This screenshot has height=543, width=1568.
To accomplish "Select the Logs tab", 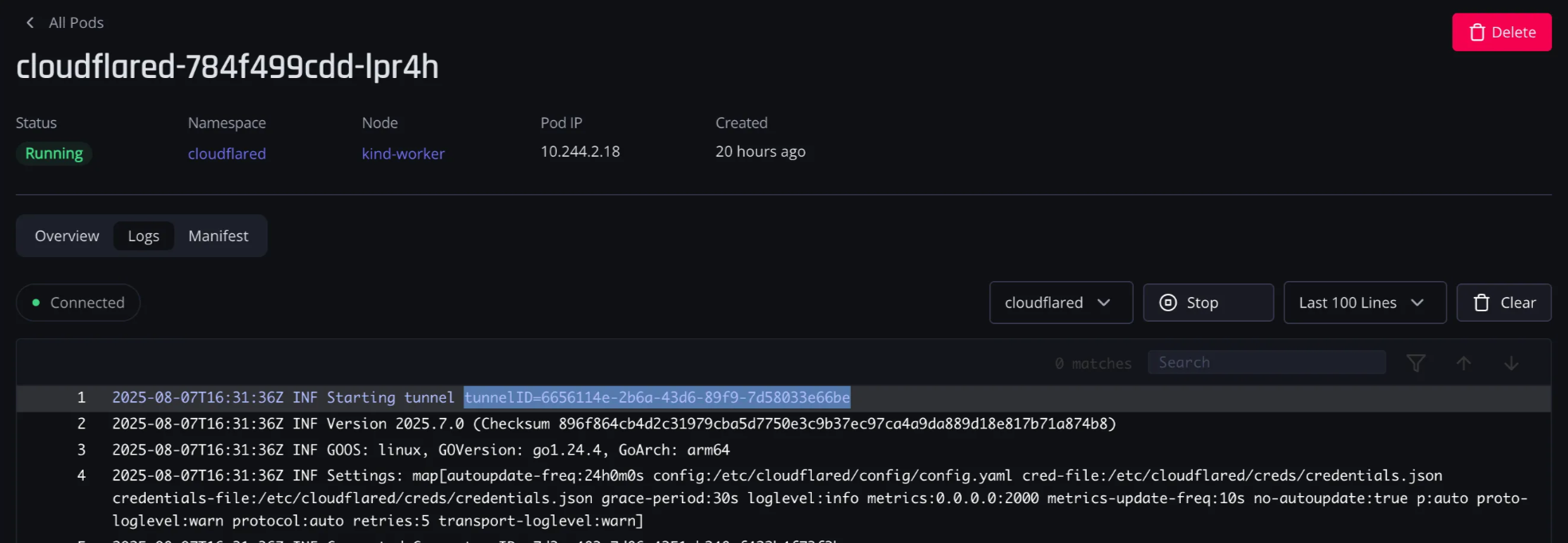I will [143, 236].
